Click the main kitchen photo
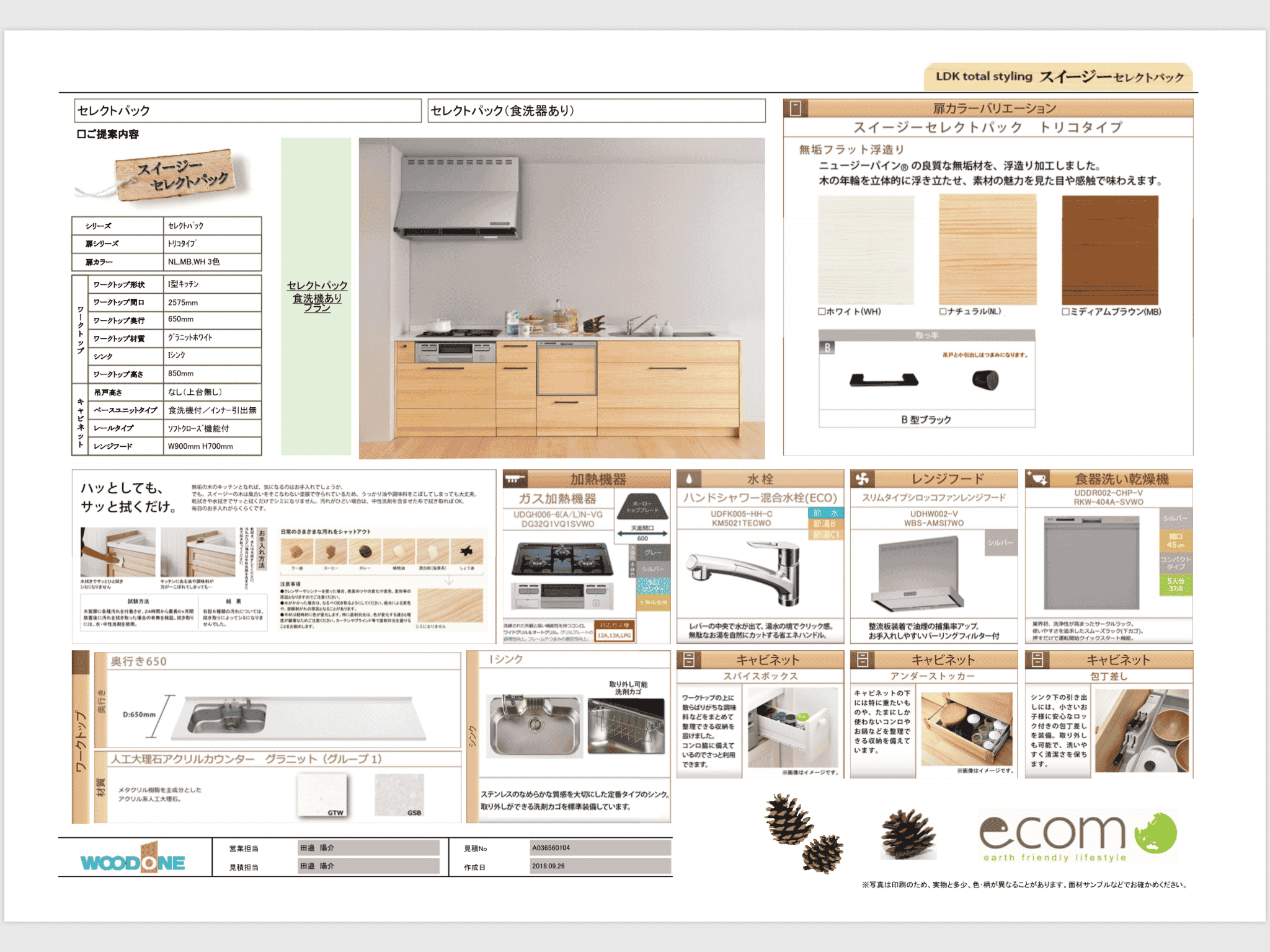 coord(561,298)
